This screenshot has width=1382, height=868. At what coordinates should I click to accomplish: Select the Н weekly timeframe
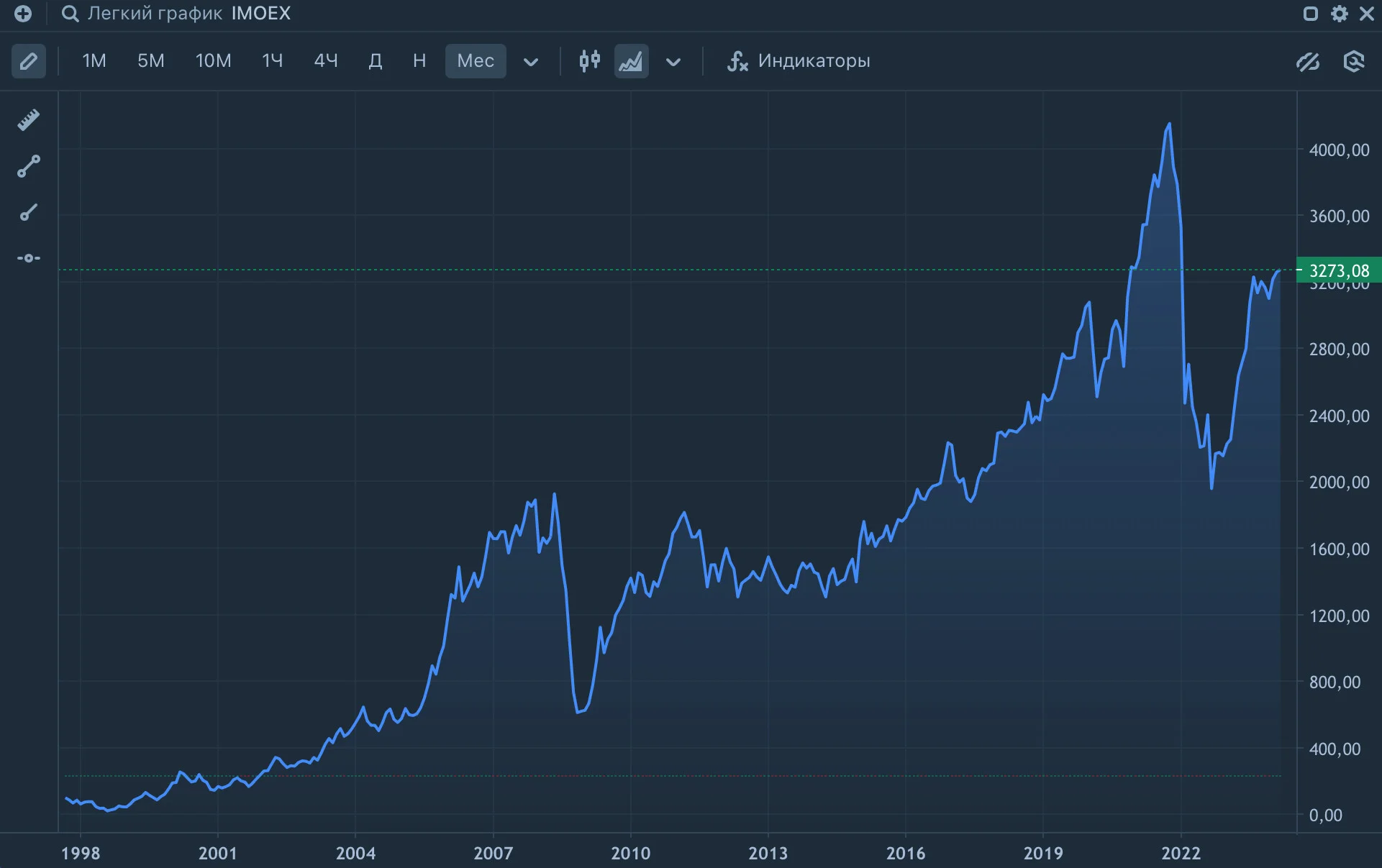tap(419, 61)
